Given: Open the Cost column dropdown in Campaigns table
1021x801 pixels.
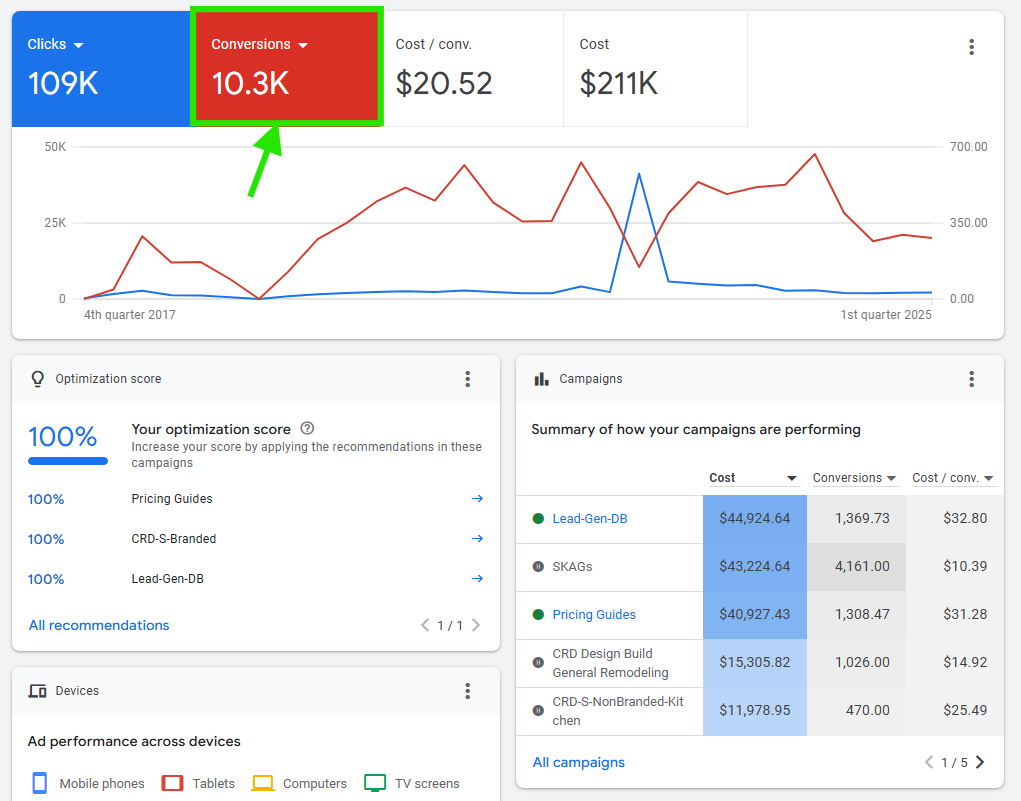Looking at the screenshot, I should pyautogui.click(x=793, y=478).
